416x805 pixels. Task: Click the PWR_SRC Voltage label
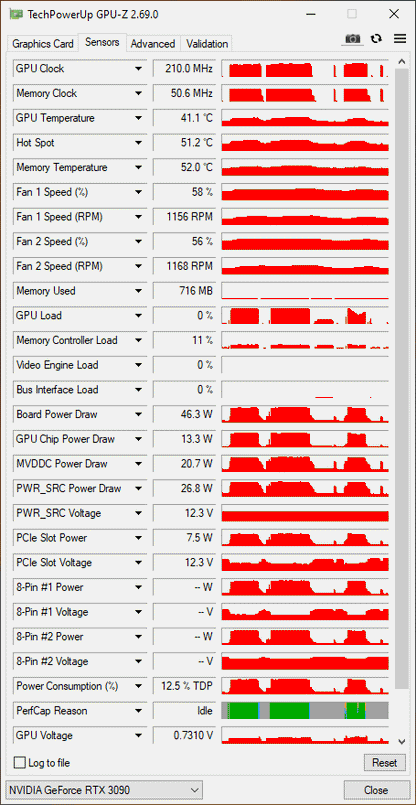click(59, 513)
